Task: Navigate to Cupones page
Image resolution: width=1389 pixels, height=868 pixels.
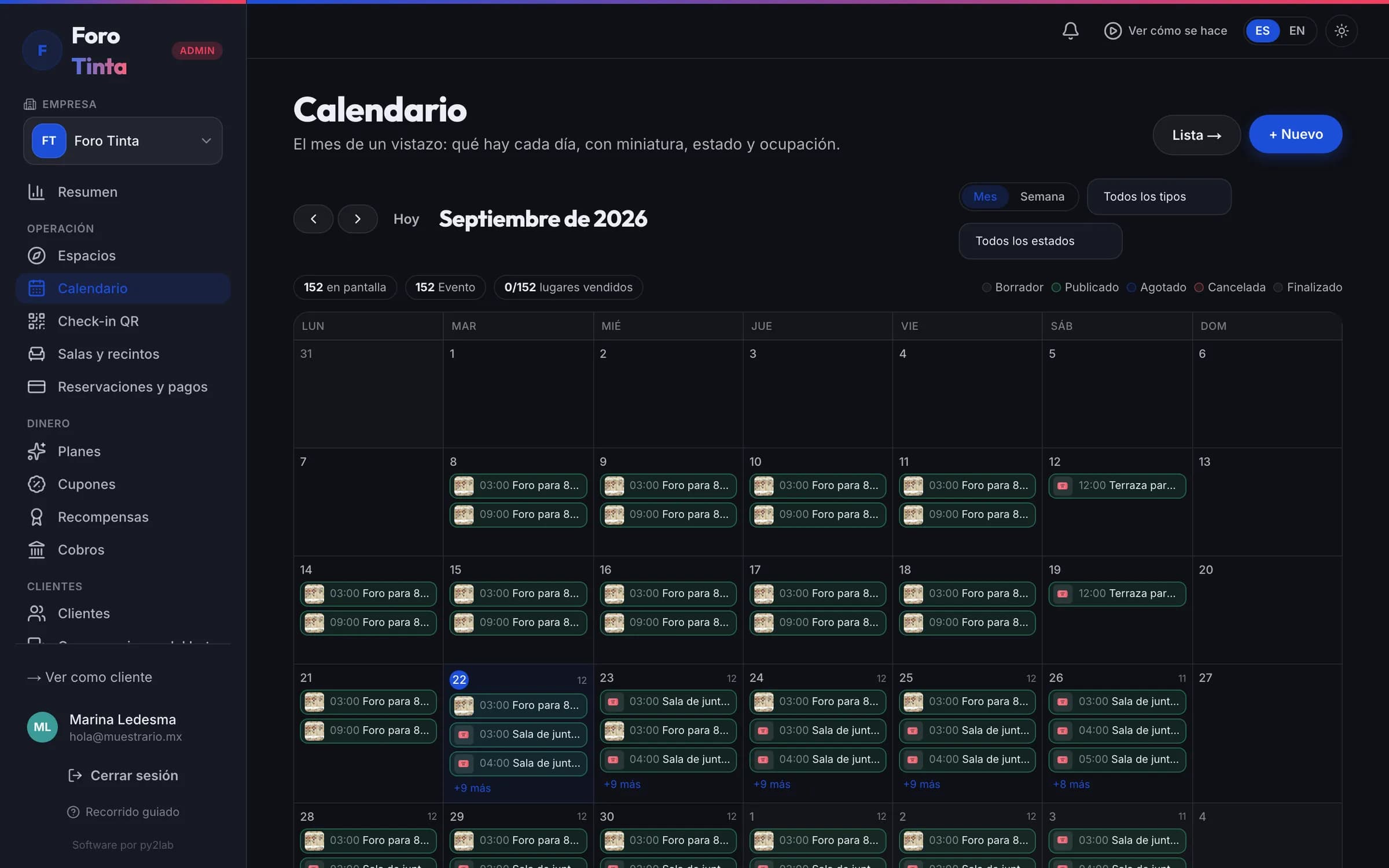Action: (123, 484)
